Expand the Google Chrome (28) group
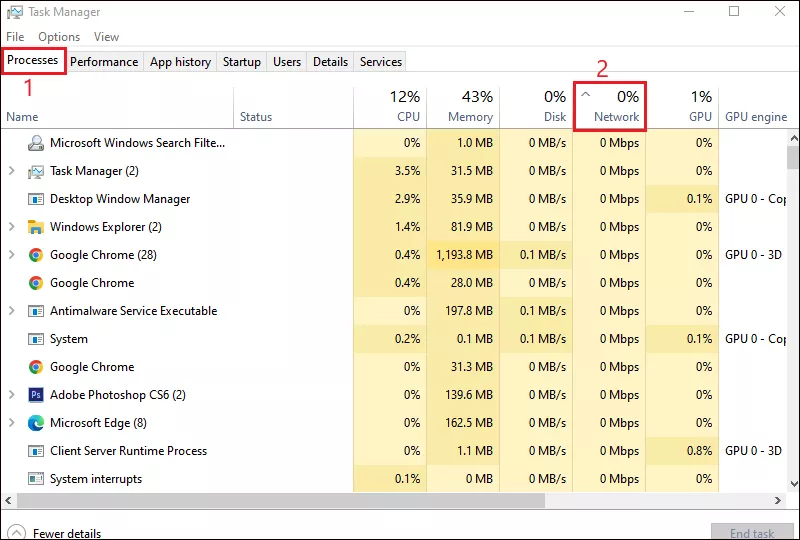 pyautogui.click(x=12, y=255)
